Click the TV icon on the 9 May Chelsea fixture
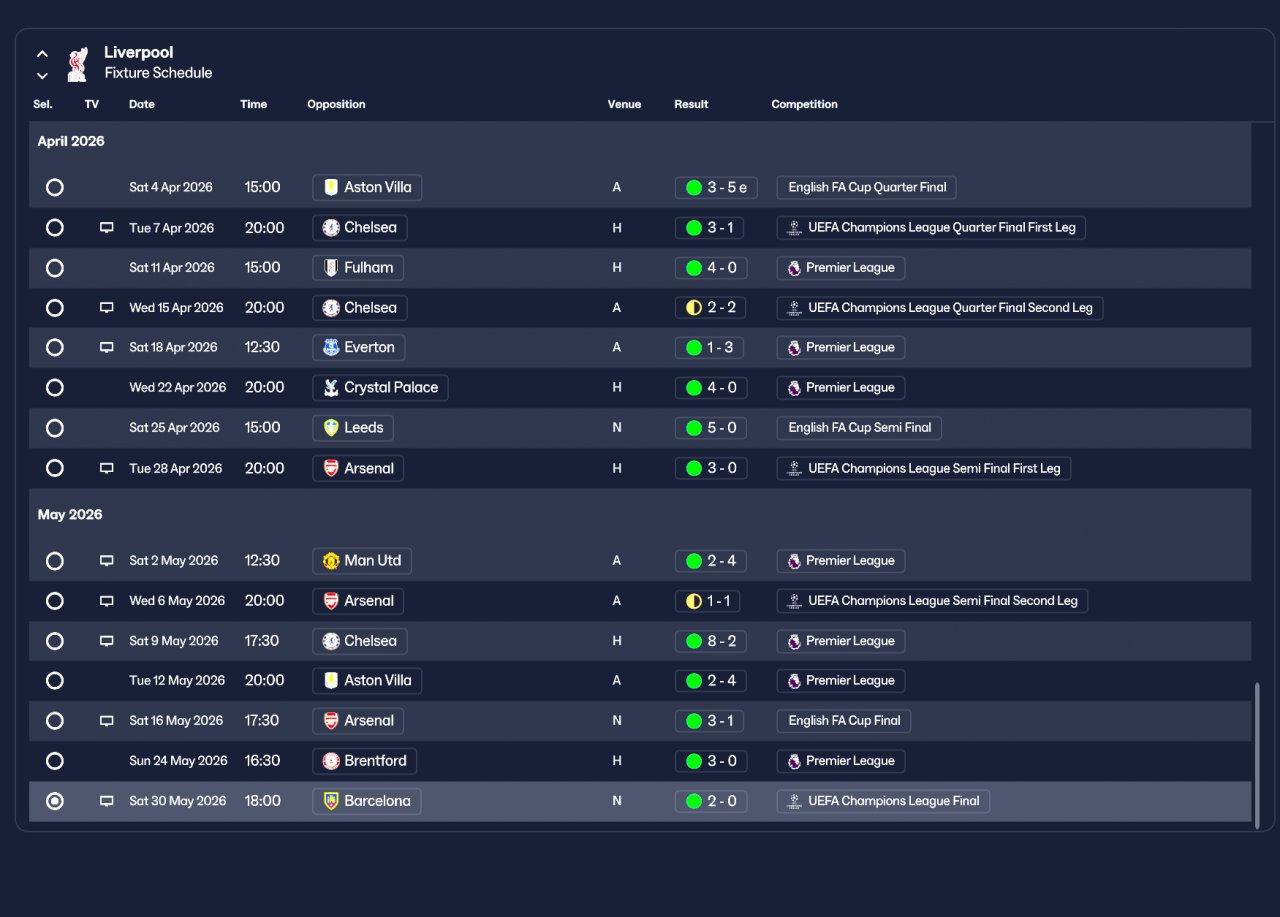Image resolution: width=1280 pixels, height=917 pixels. click(106, 641)
